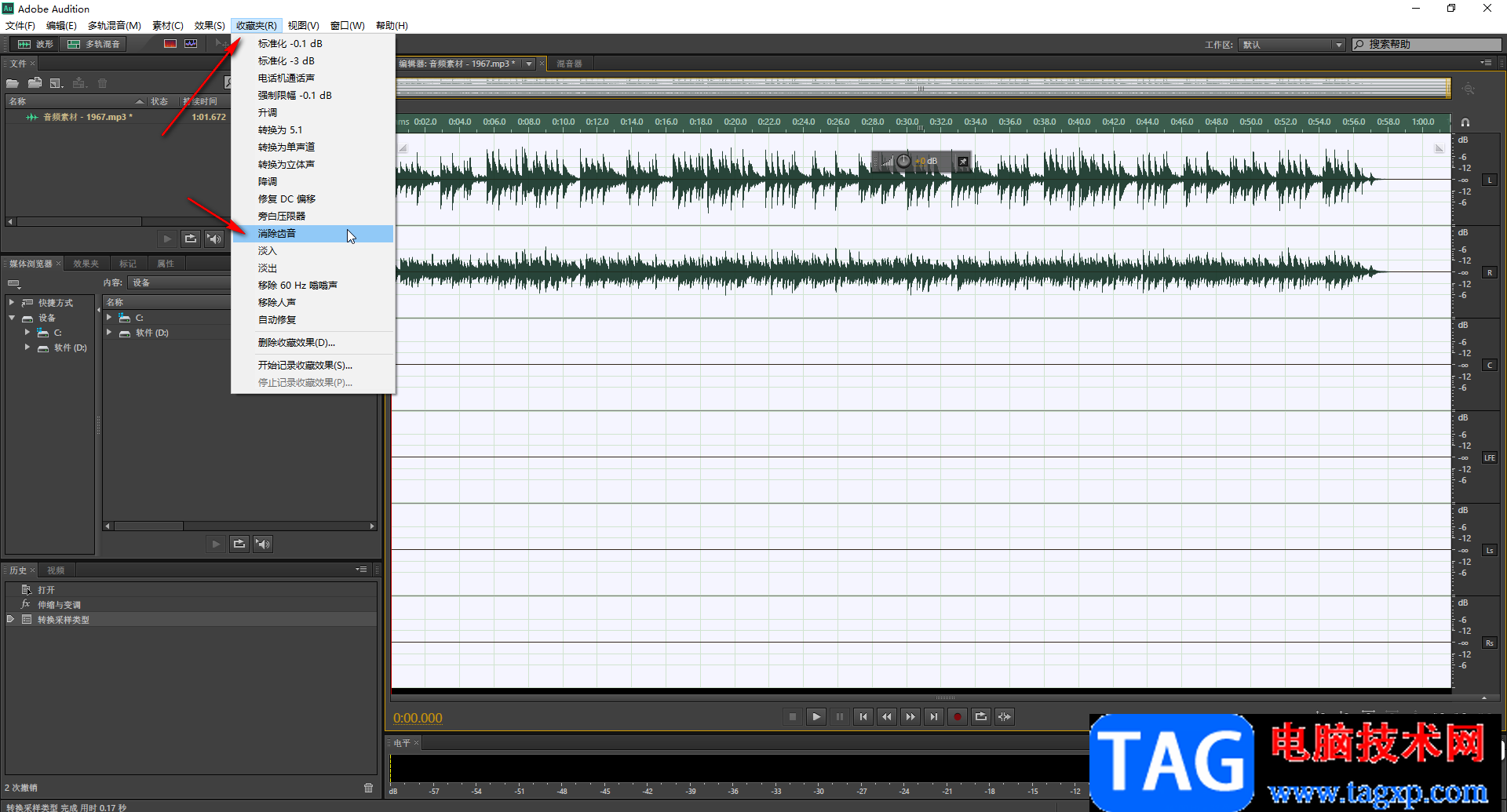
Task: Move playhead to previous marker
Action: click(x=863, y=716)
